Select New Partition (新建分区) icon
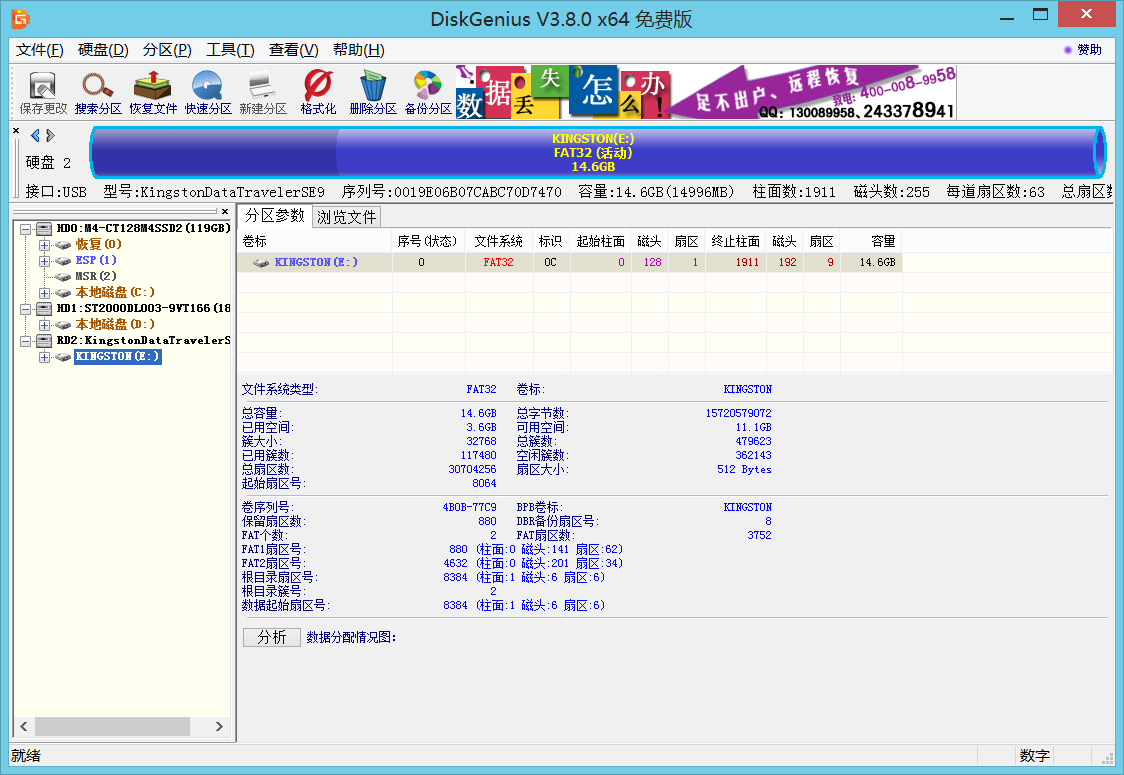 [x=263, y=93]
